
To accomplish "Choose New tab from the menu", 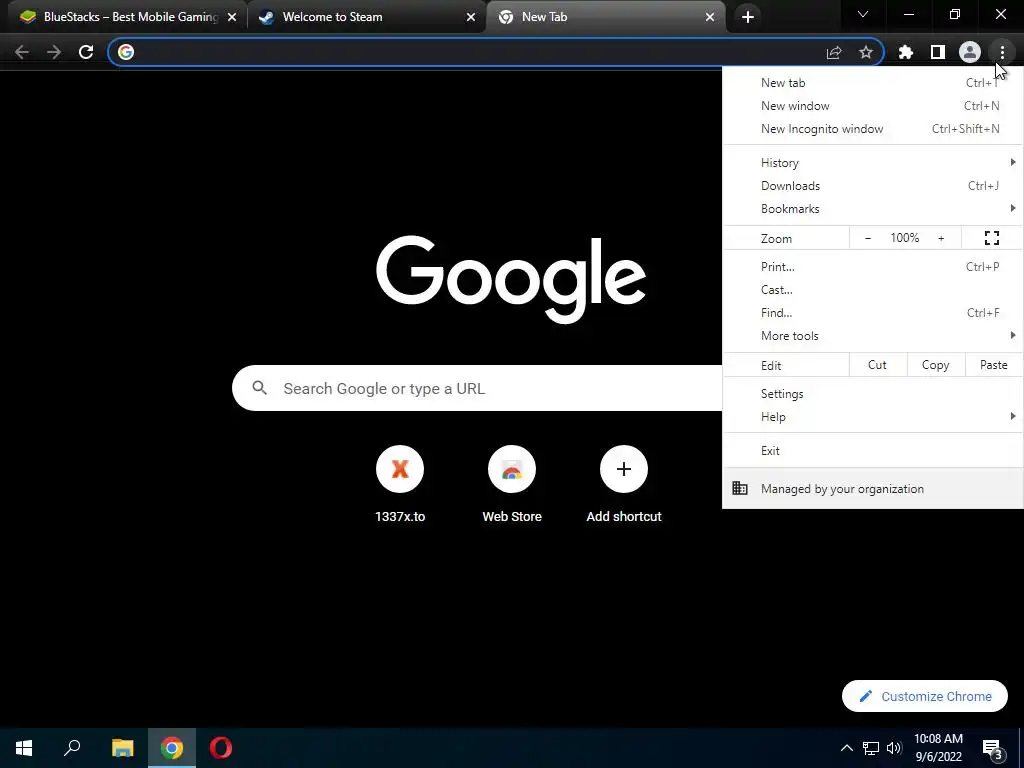I will pos(872,83).
